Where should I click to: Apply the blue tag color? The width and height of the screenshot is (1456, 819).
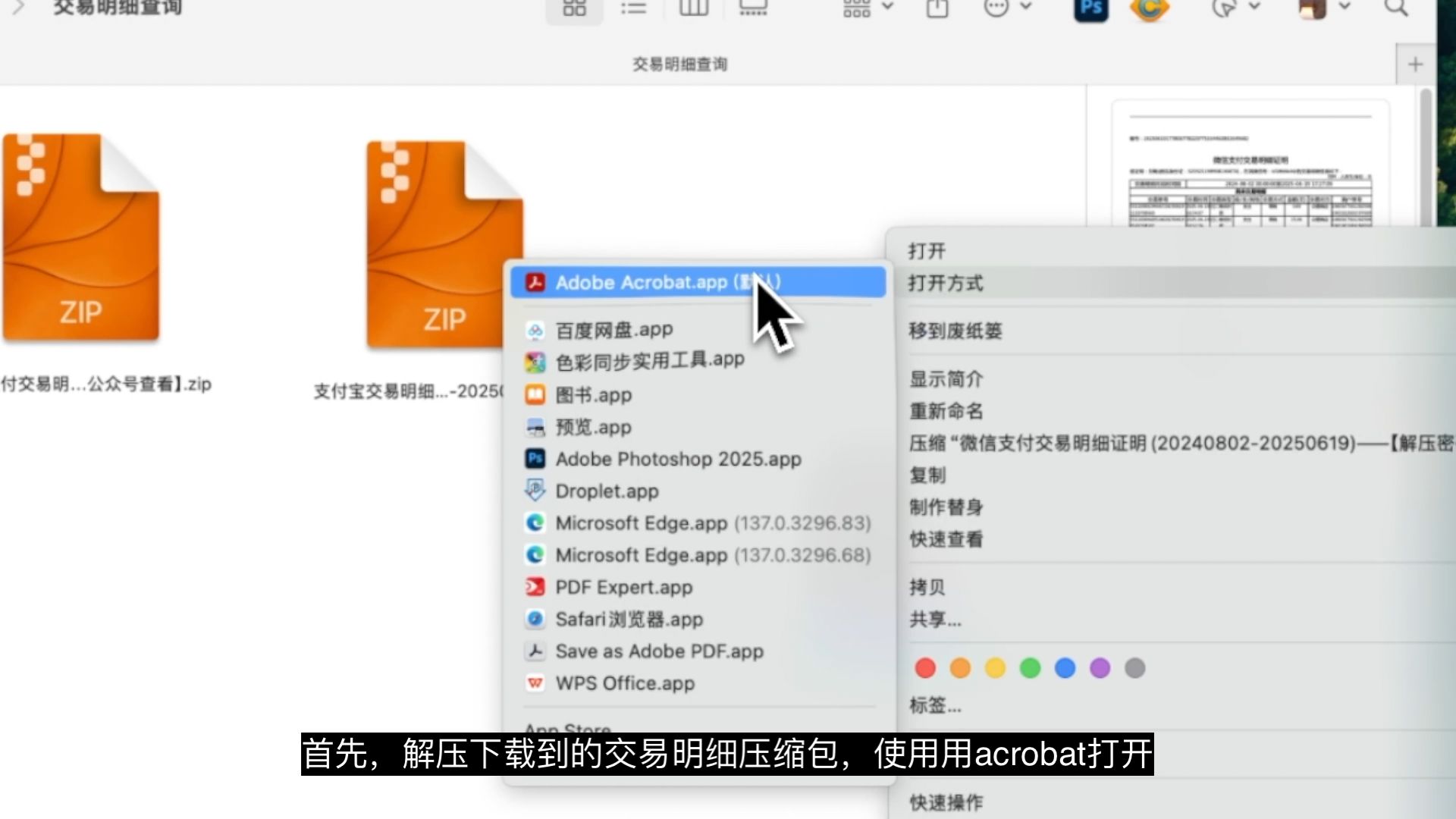point(1065,668)
